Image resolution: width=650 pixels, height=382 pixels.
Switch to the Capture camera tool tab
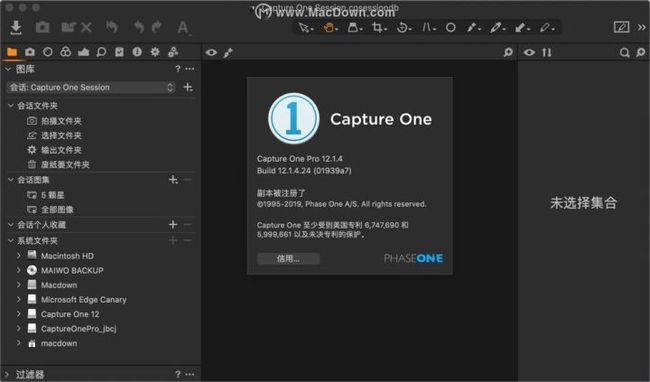click(x=30, y=52)
